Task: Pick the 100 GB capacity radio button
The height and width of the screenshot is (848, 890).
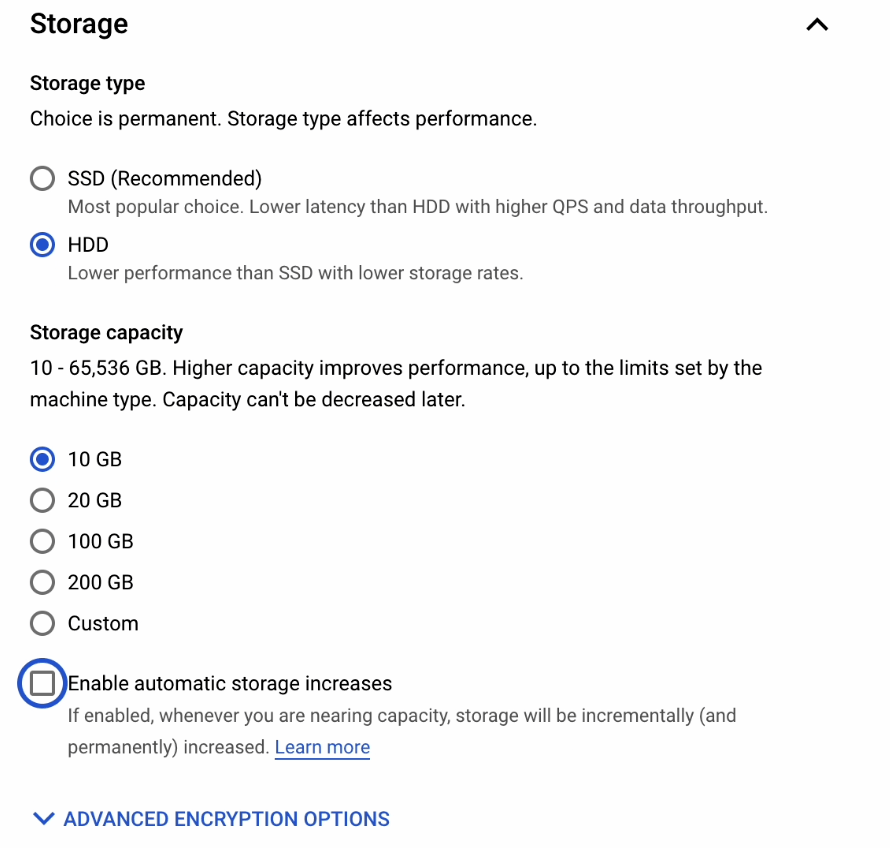Action: (x=42, y=541)
